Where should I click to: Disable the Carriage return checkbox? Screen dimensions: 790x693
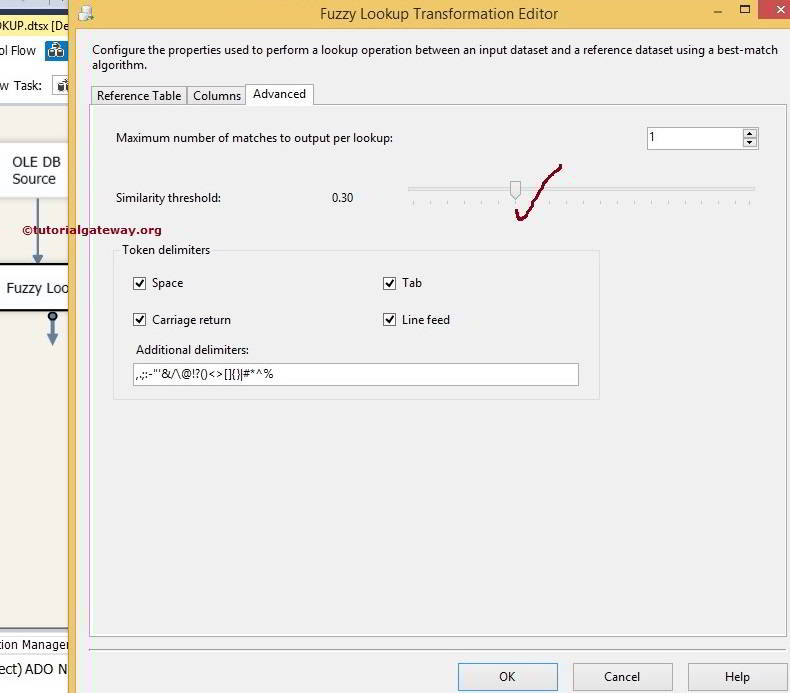(x=140, y=320)
